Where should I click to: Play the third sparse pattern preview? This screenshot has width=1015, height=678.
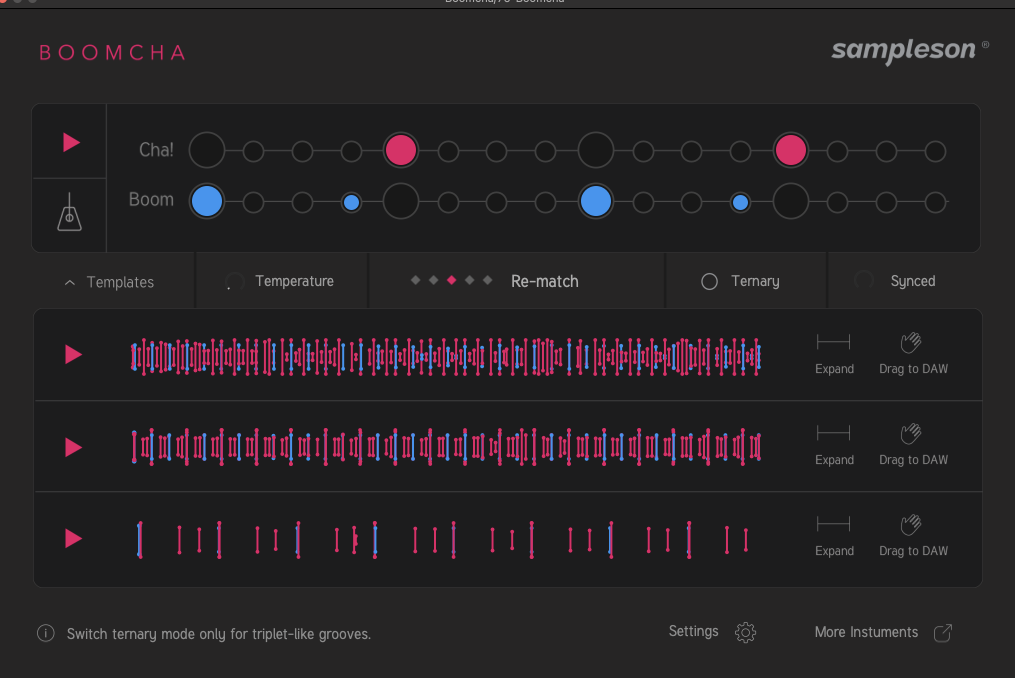tap(72, 538)
